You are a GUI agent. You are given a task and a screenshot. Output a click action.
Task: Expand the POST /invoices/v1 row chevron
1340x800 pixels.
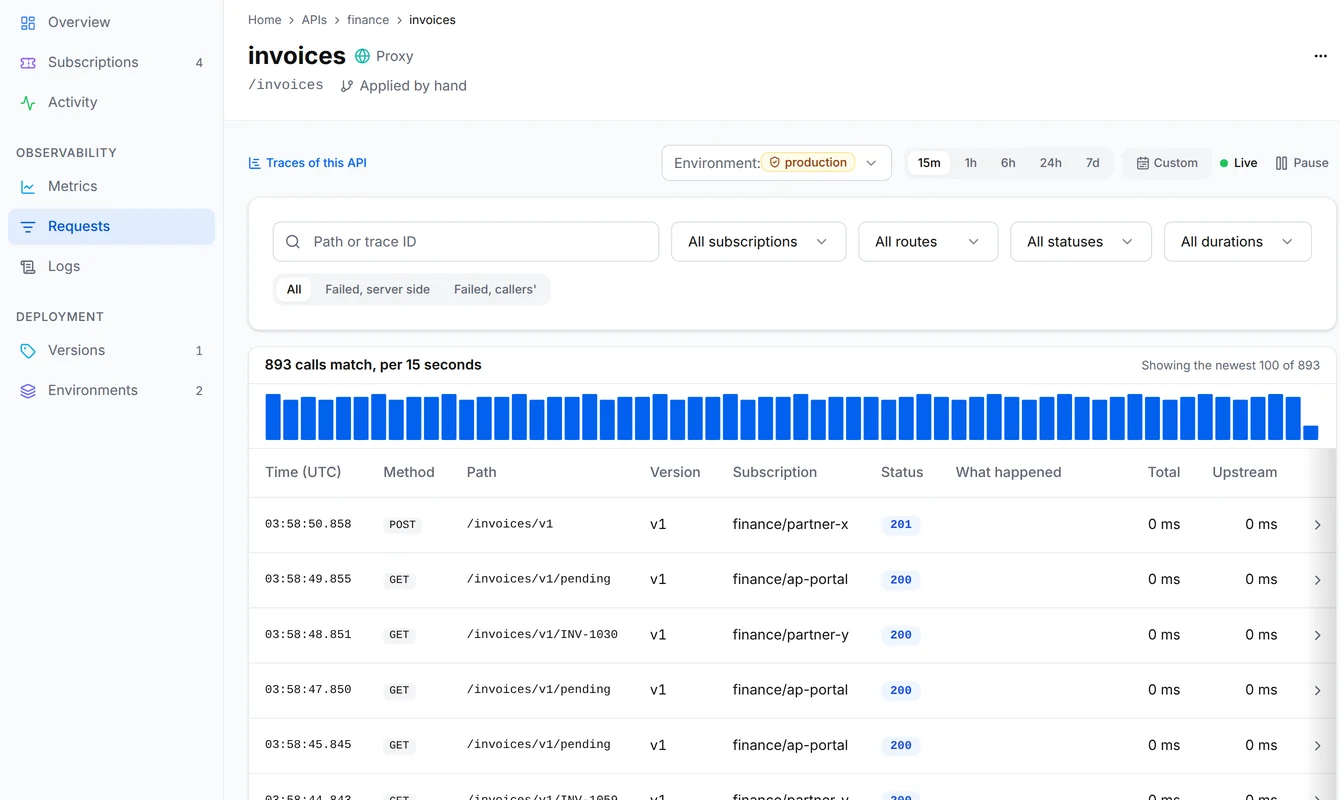click(1317, 525)
